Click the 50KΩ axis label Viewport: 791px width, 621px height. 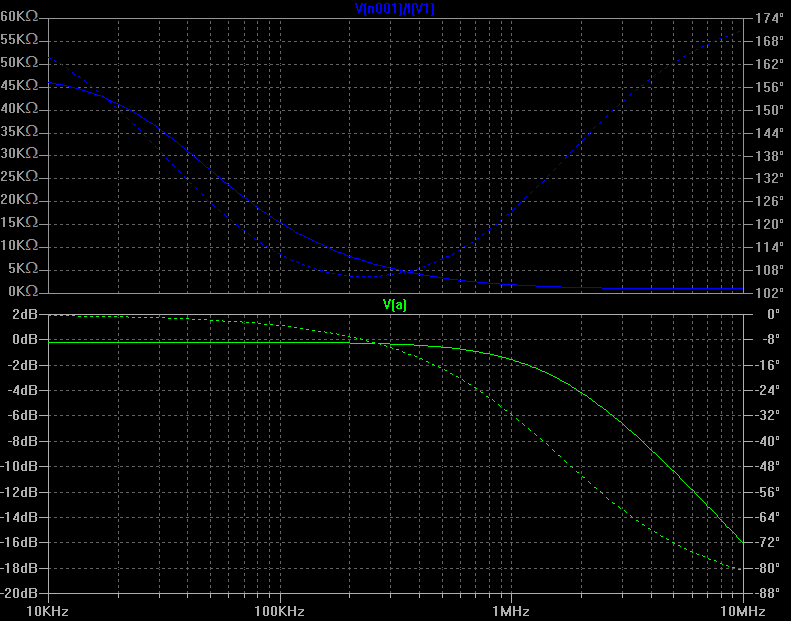(x=19, y=63)
